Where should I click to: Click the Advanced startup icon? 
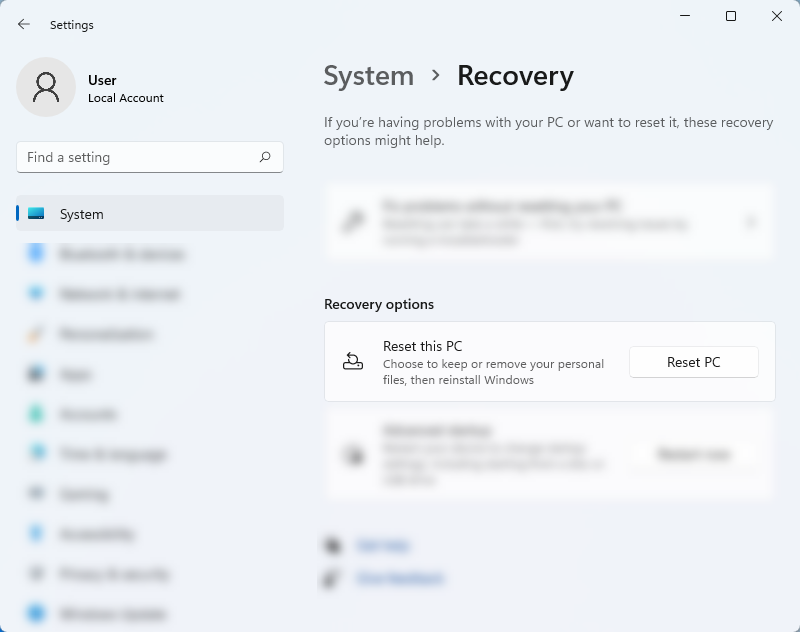tap(352, 454)
